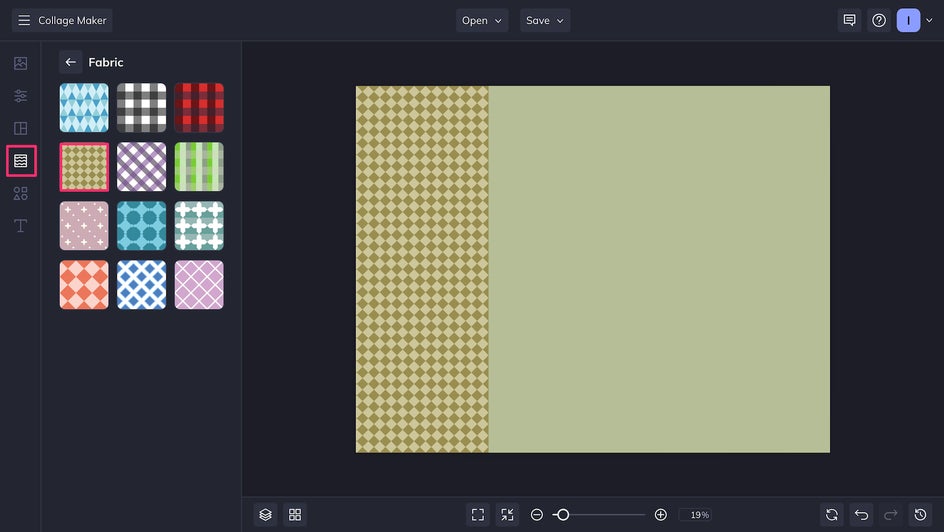Open the history clock icon
The height and width of the screenshot is (532, 944).
(x=921, y=515)
